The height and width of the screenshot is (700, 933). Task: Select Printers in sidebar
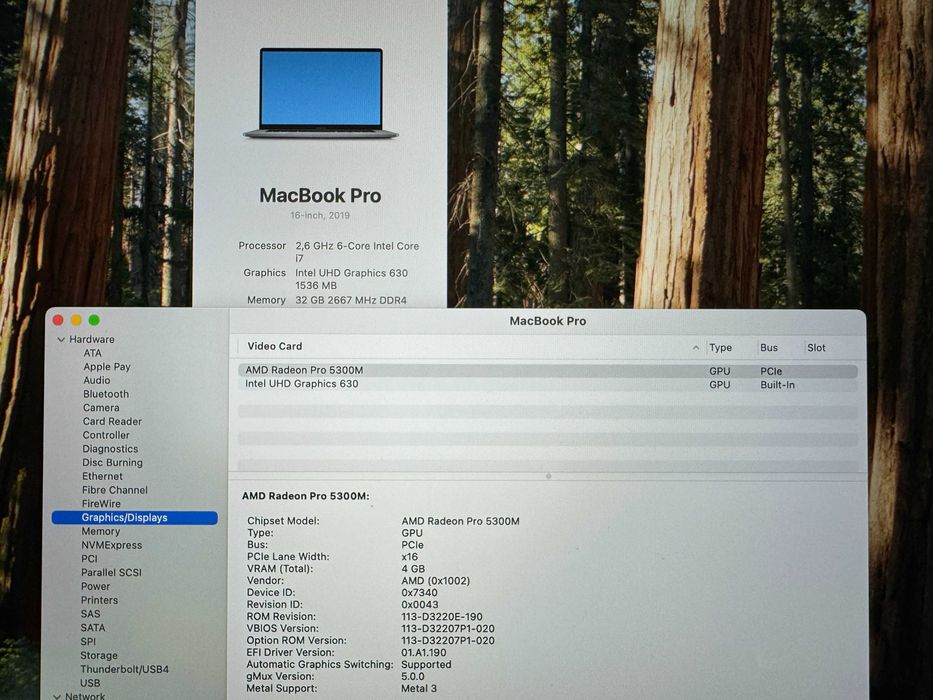[x=99, y=600]
